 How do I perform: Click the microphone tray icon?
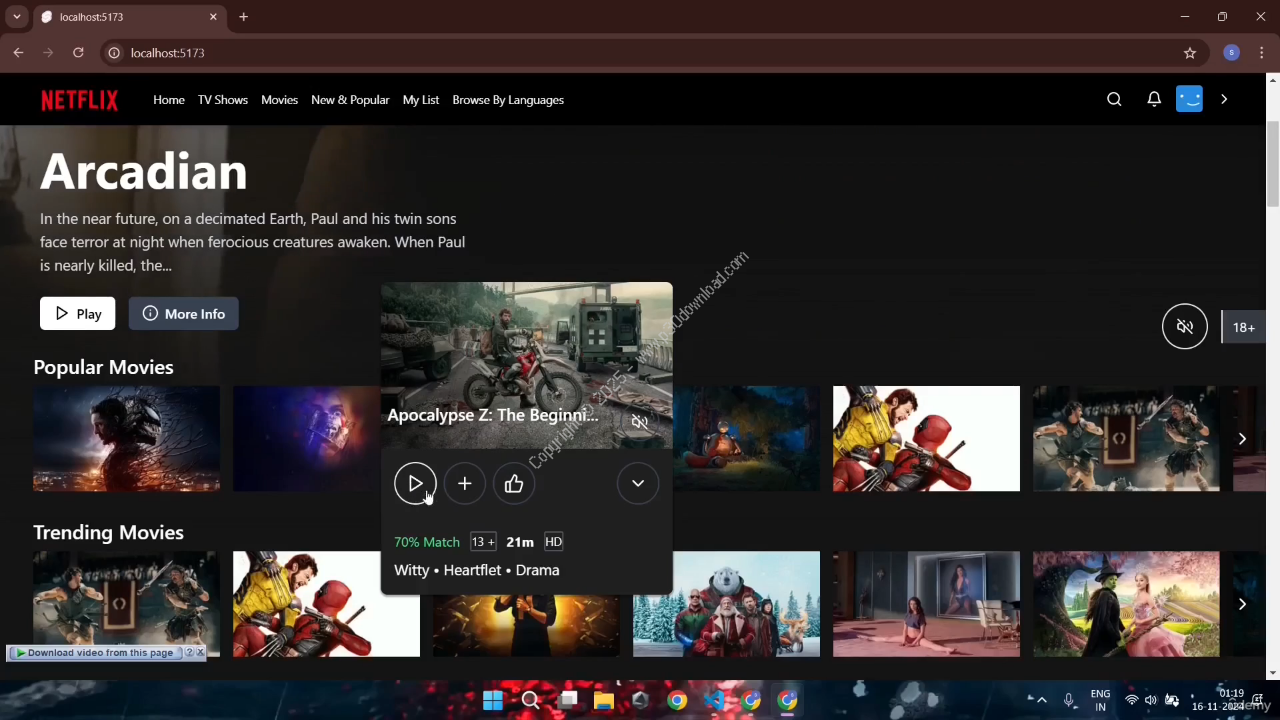1069,700
